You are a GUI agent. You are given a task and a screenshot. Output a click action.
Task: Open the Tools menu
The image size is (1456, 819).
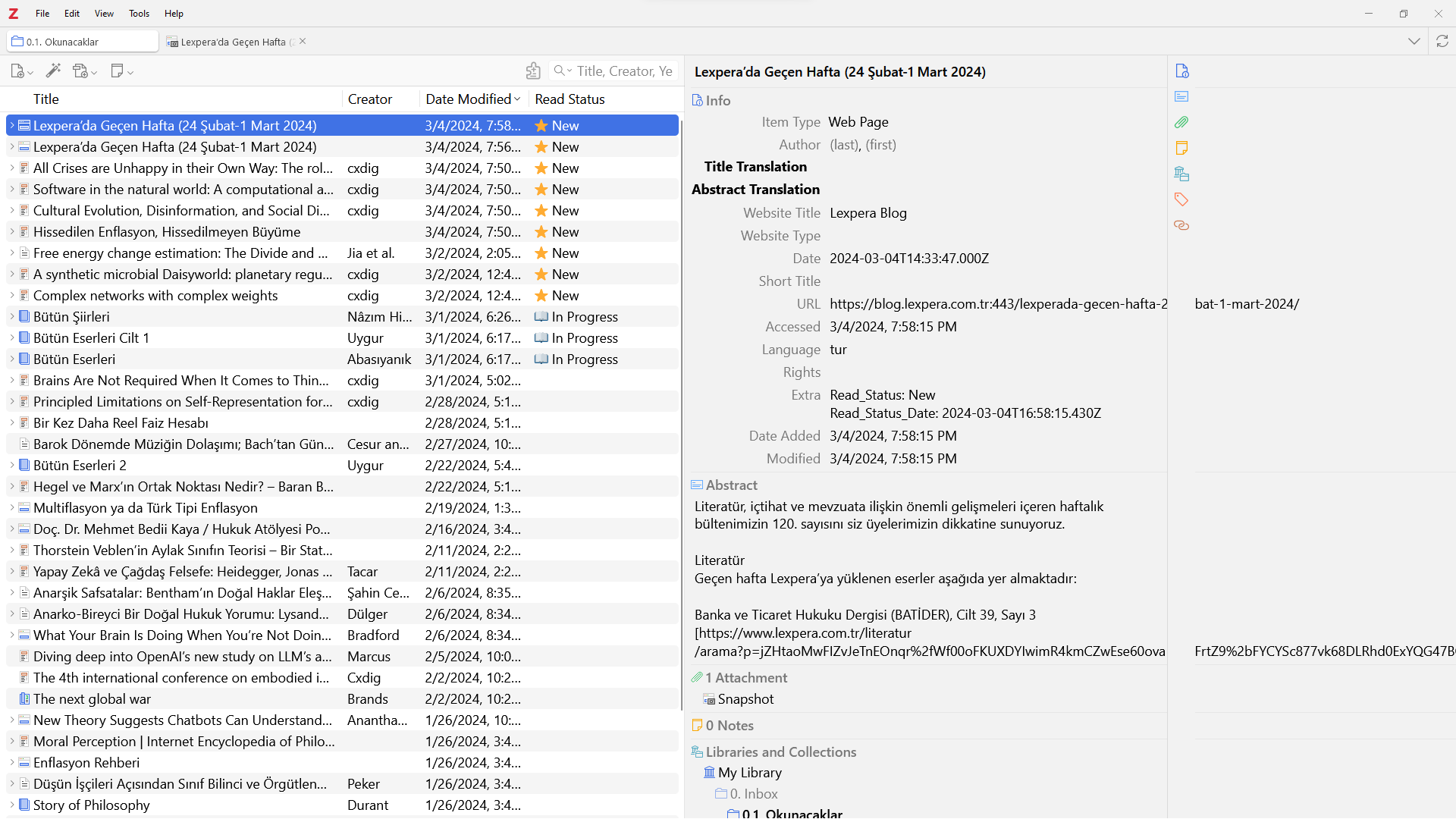139,14
